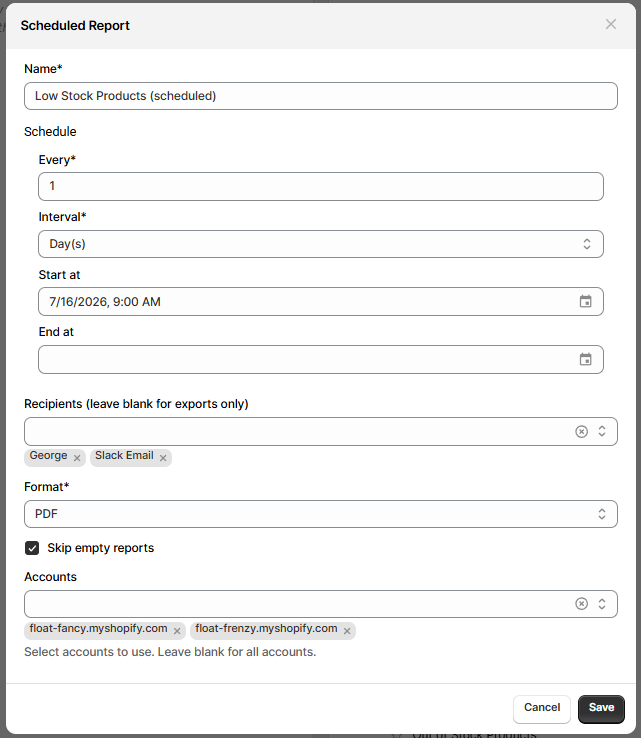Save the scheduled report
Screen dimensions: 641x738
pyautogui.click(x=601, y=709)
